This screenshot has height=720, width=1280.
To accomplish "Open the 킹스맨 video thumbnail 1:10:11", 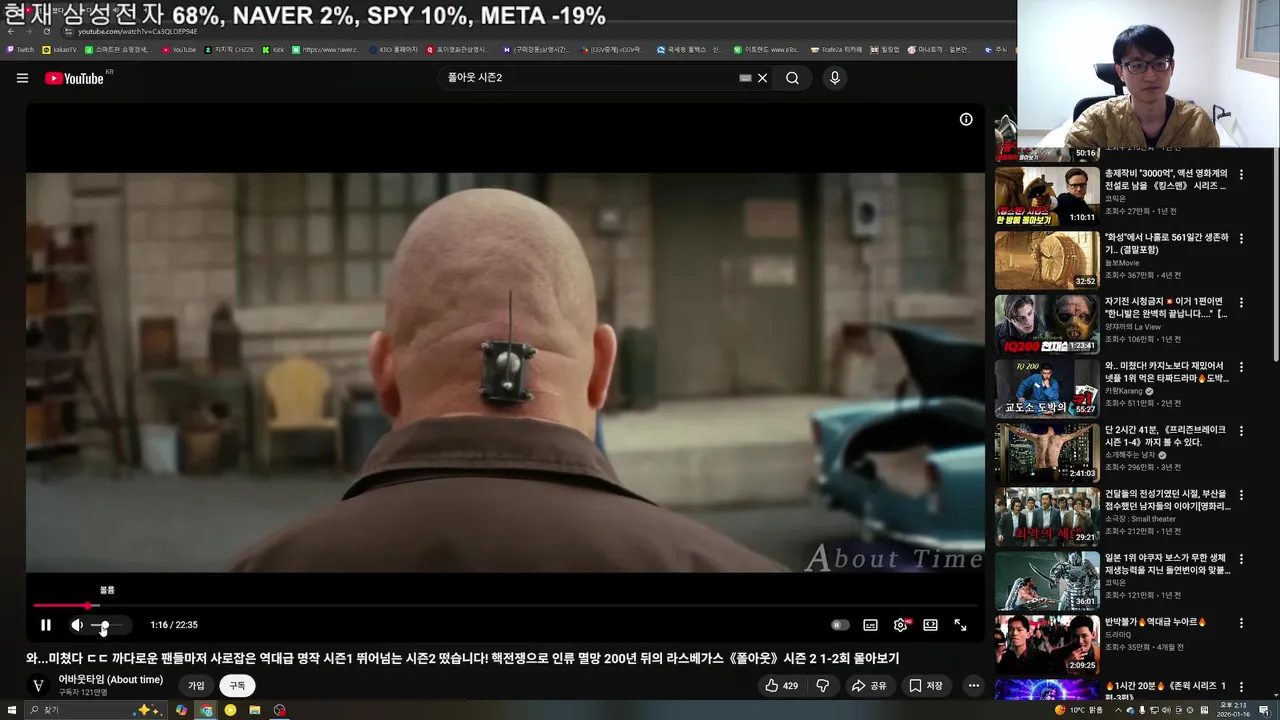I will [1047, 196].
